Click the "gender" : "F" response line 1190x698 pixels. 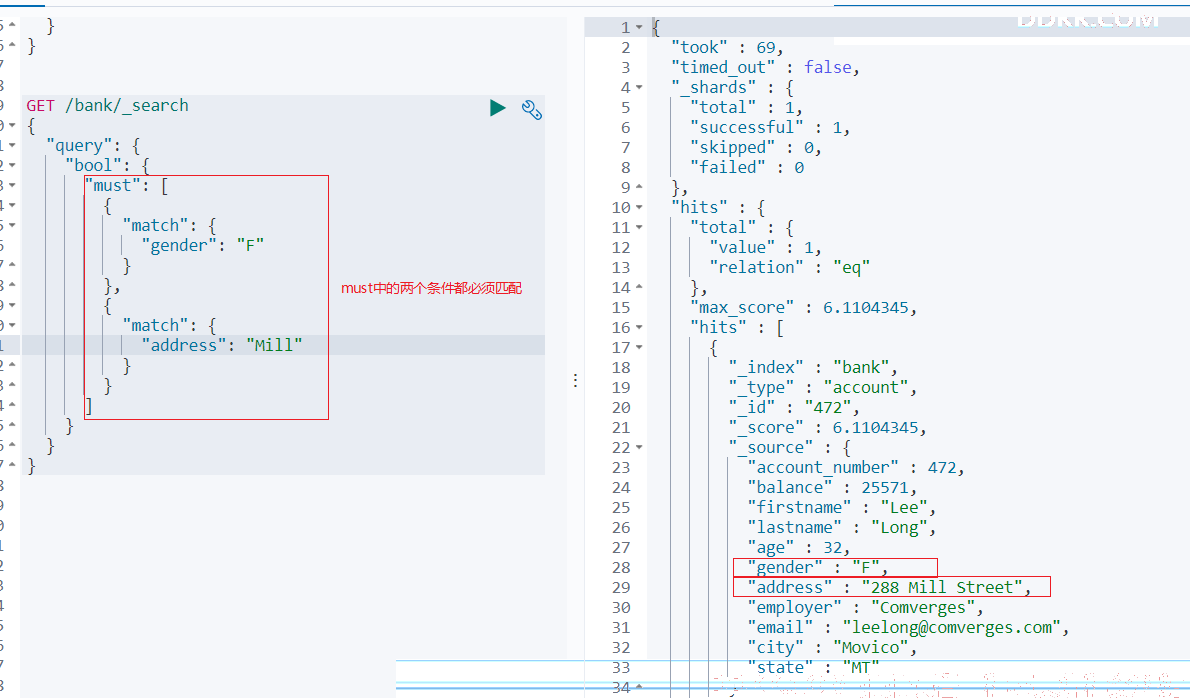pos(817,568)
